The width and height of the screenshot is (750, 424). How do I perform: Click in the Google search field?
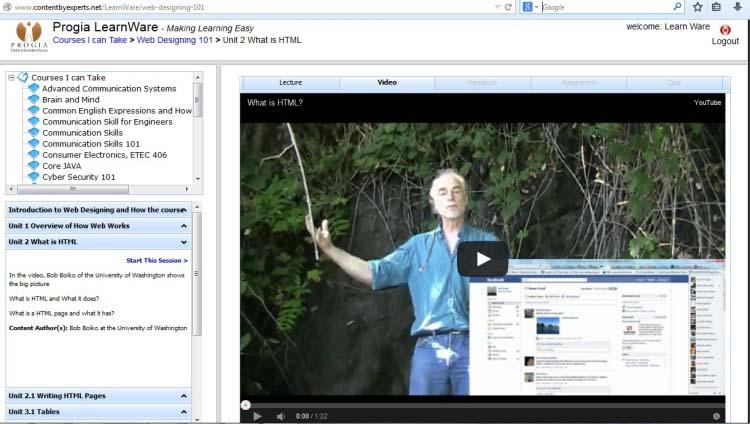point(605,7)
